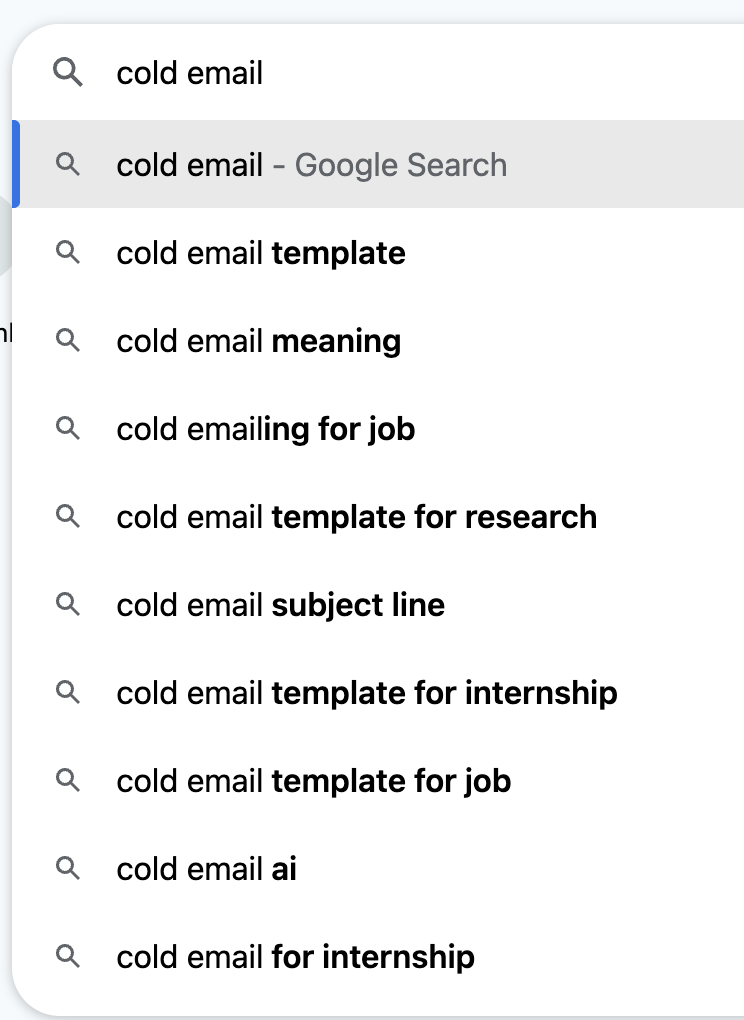This screenshot has width=744, height=1020.
Task: Click search icon next to "cold email meaning"
Action: (x=68, y=341)
